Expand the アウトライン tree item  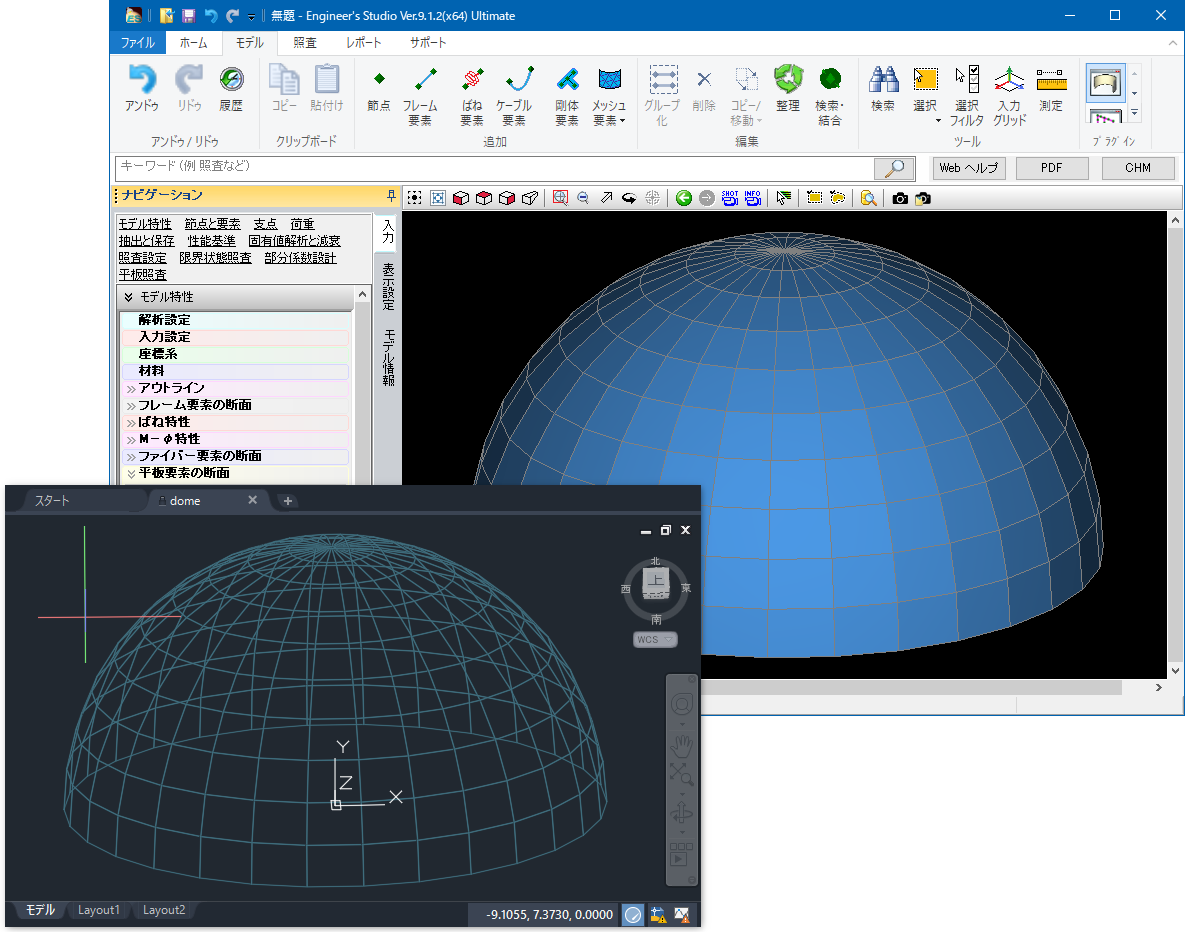pos(131,388)
